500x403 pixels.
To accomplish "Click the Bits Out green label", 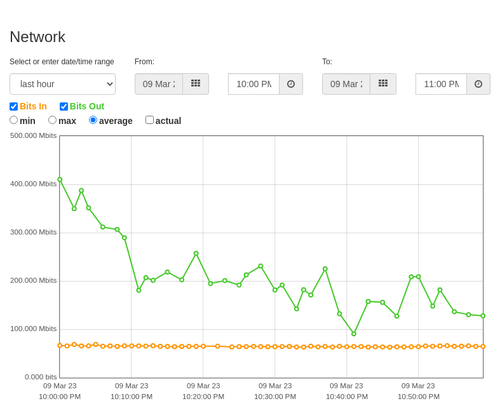I will 87,106.
